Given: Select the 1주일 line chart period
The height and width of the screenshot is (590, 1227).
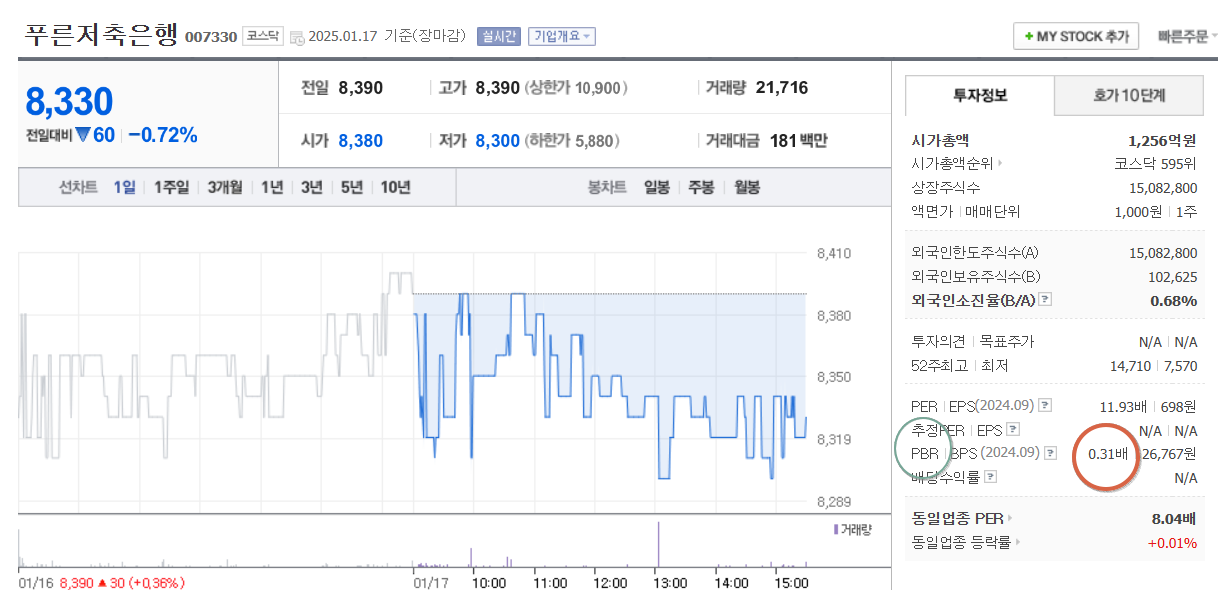Looking at the screenshot, I should [171, 187].
